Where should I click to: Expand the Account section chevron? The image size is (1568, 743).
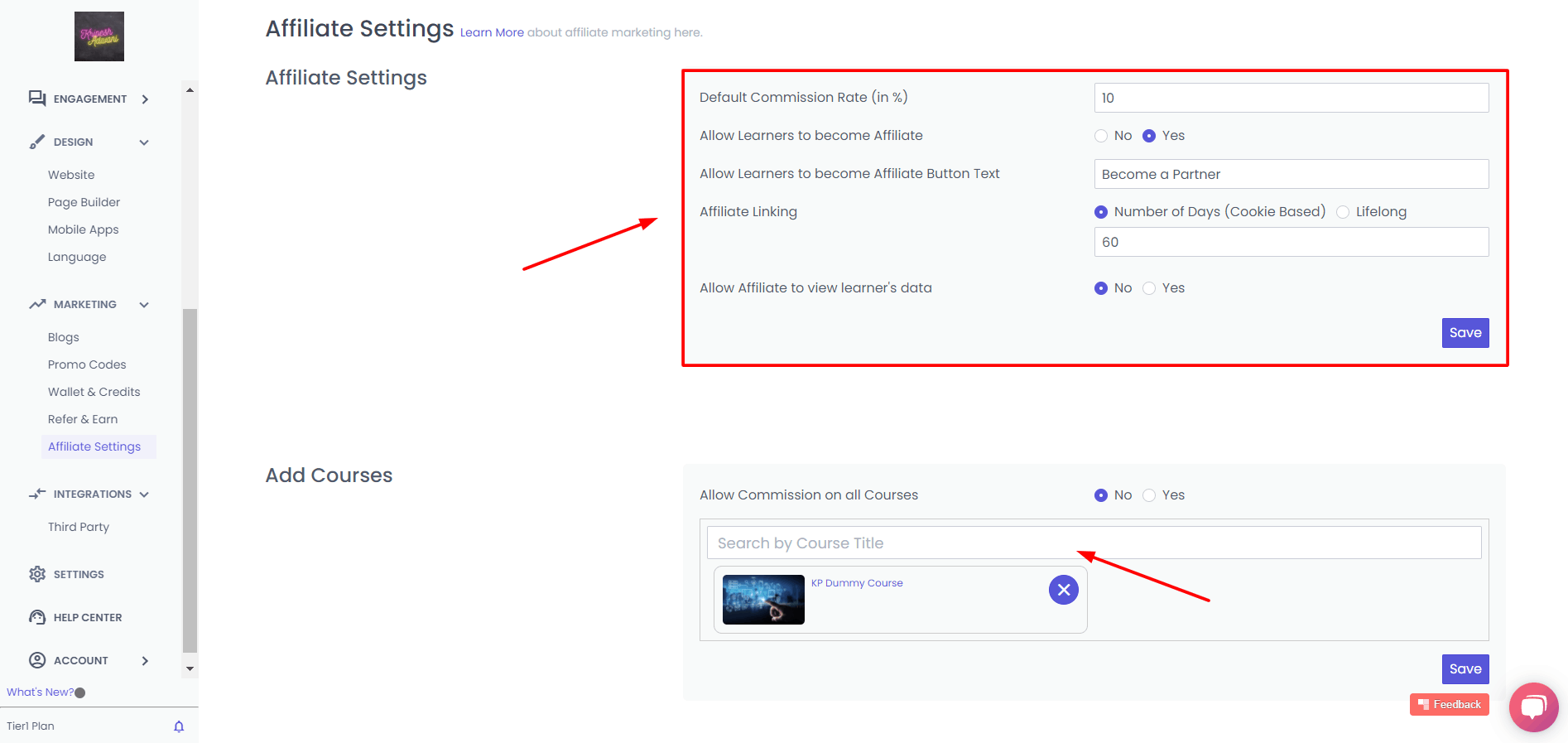point(145,661)
